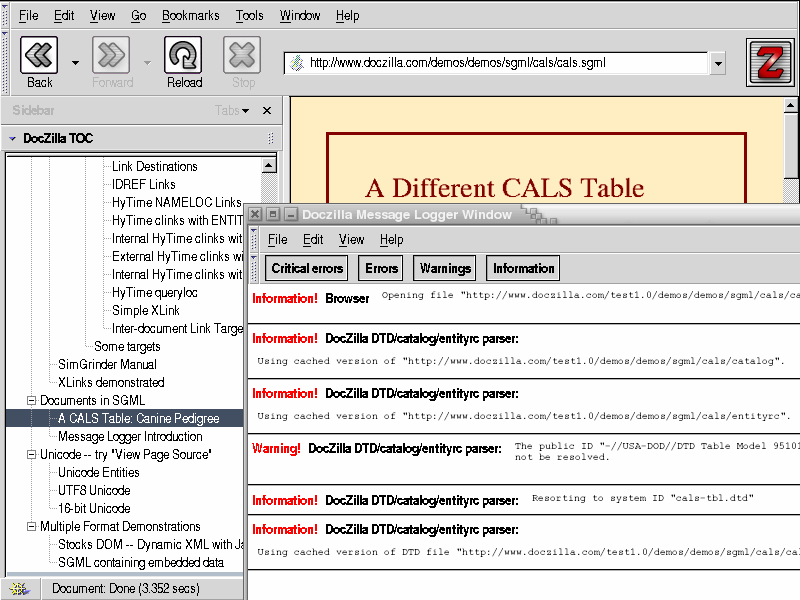This screenshot has height=600, width=800.
Task: Open the Window menu
Action: point(300,16)
